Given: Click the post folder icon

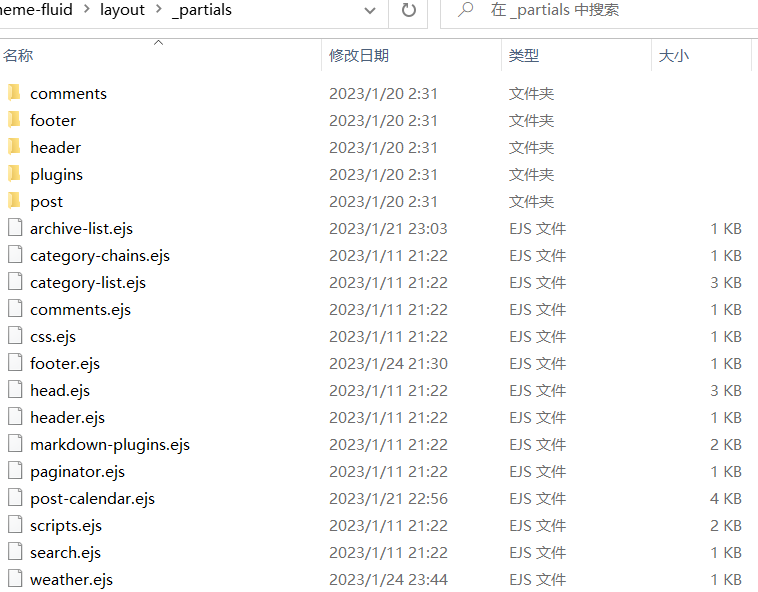Looking at the screenshot, I should tap(14, 201).
